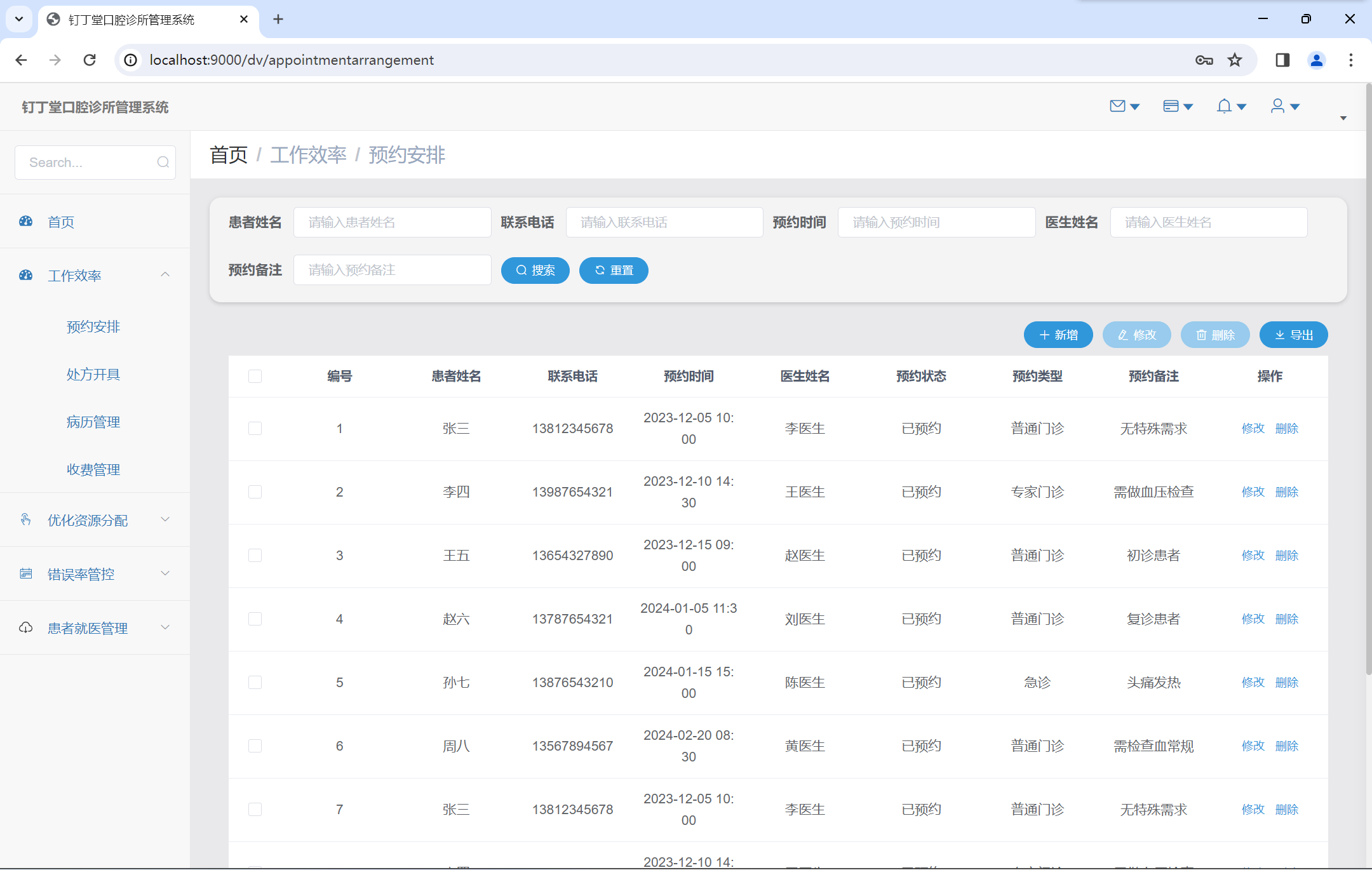Go to 收费管理 in sidebar
The image size is (1372, 870).
pos(93,469)
